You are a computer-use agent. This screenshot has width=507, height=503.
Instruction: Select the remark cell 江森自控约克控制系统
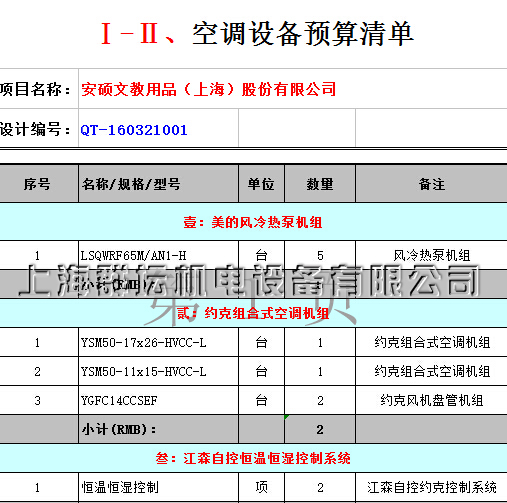pyautogui.click(x=432, y=487)
